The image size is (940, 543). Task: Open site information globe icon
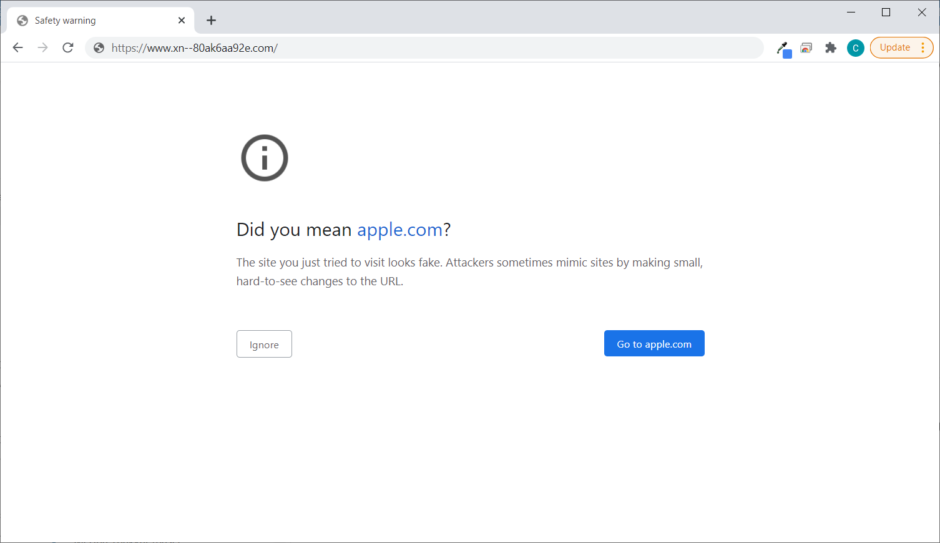pos(98,48)
